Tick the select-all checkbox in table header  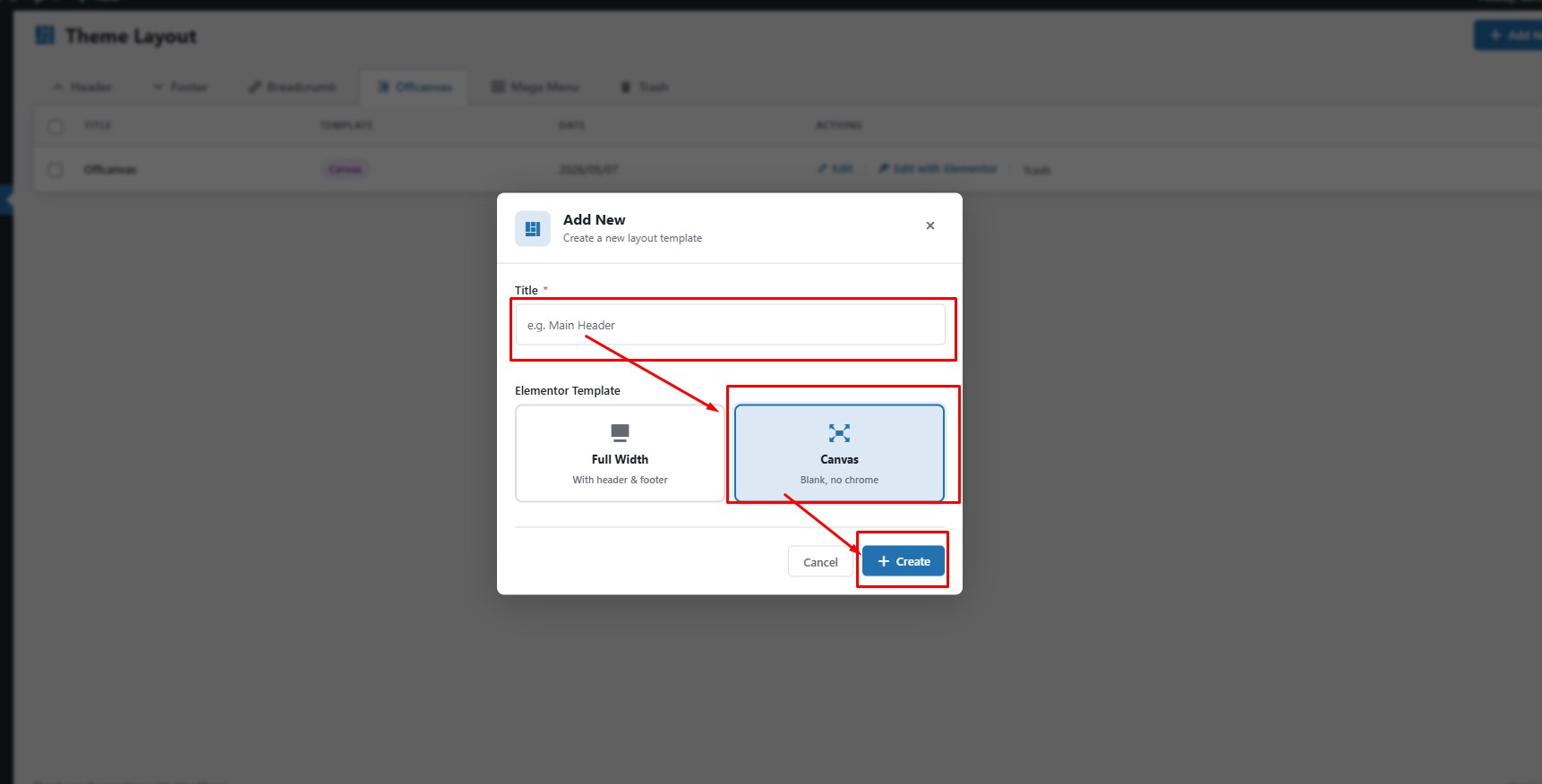(x=56, y=126)
